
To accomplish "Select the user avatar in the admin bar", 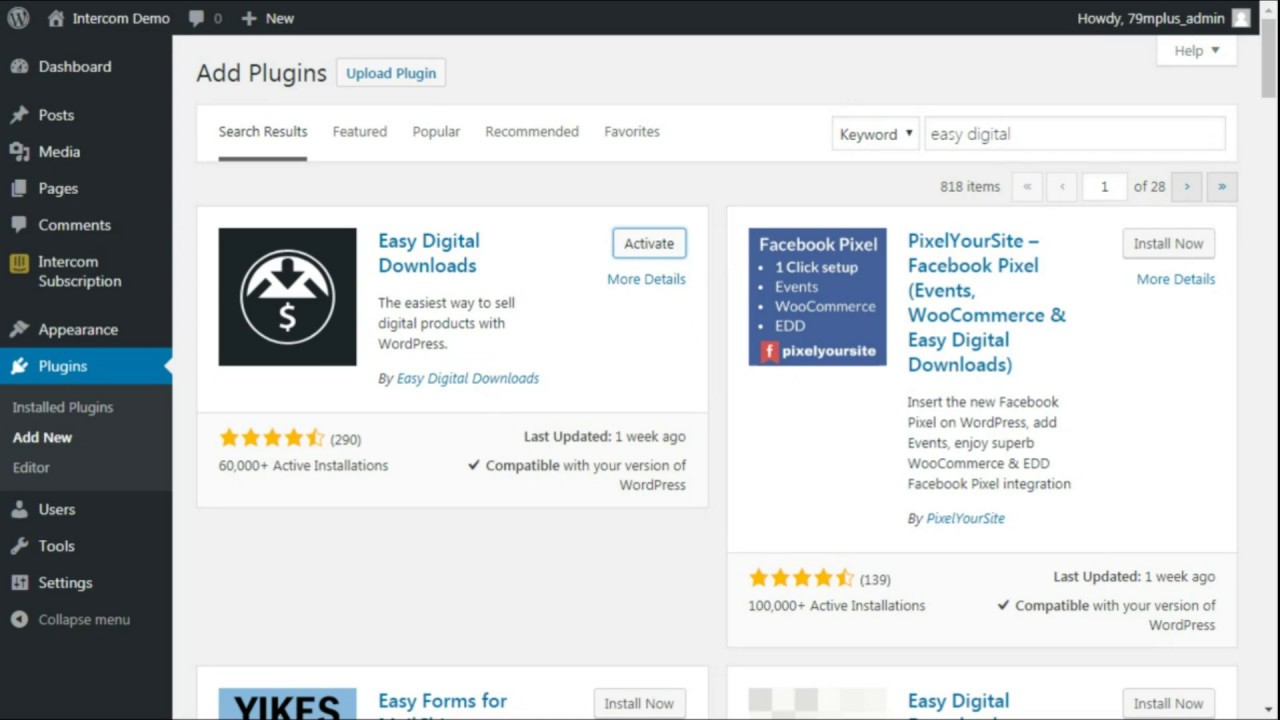I will pyautogui.click(x=1241, y=18).
